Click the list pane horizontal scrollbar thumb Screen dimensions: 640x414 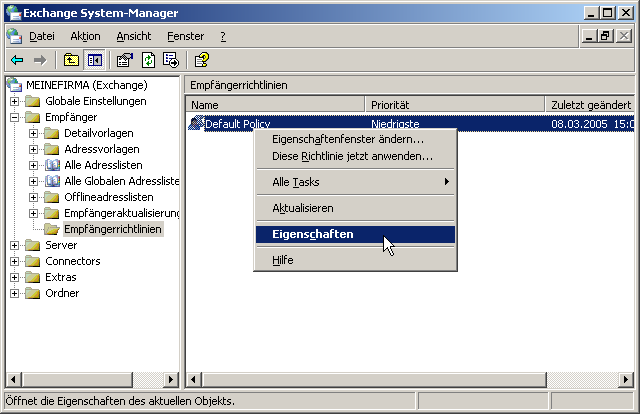click(x=374, y=380)
